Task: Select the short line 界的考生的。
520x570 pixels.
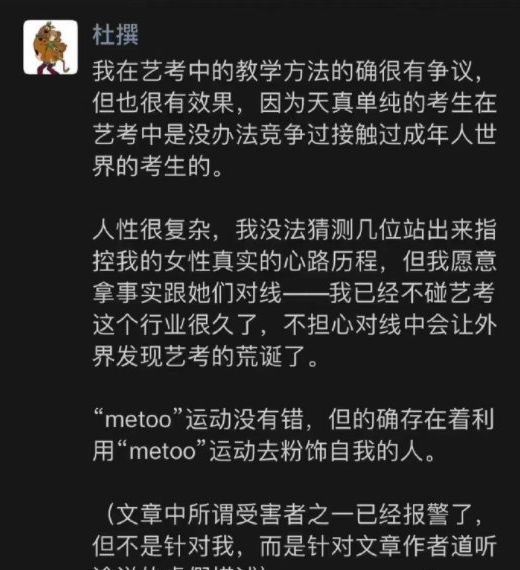Action: [158, 166]
